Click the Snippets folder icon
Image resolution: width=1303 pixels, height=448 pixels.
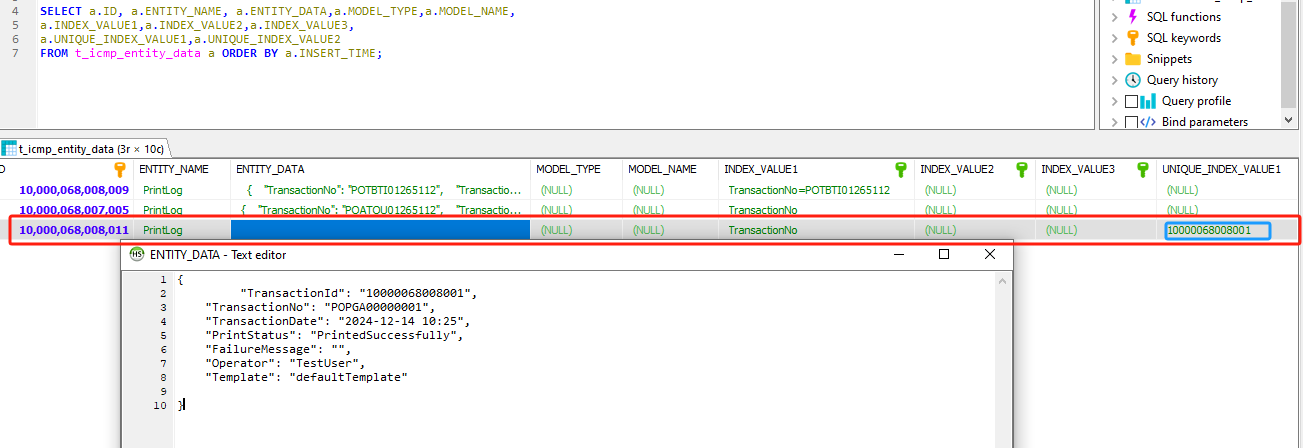pyautogui.click(x=1132, y=59)
